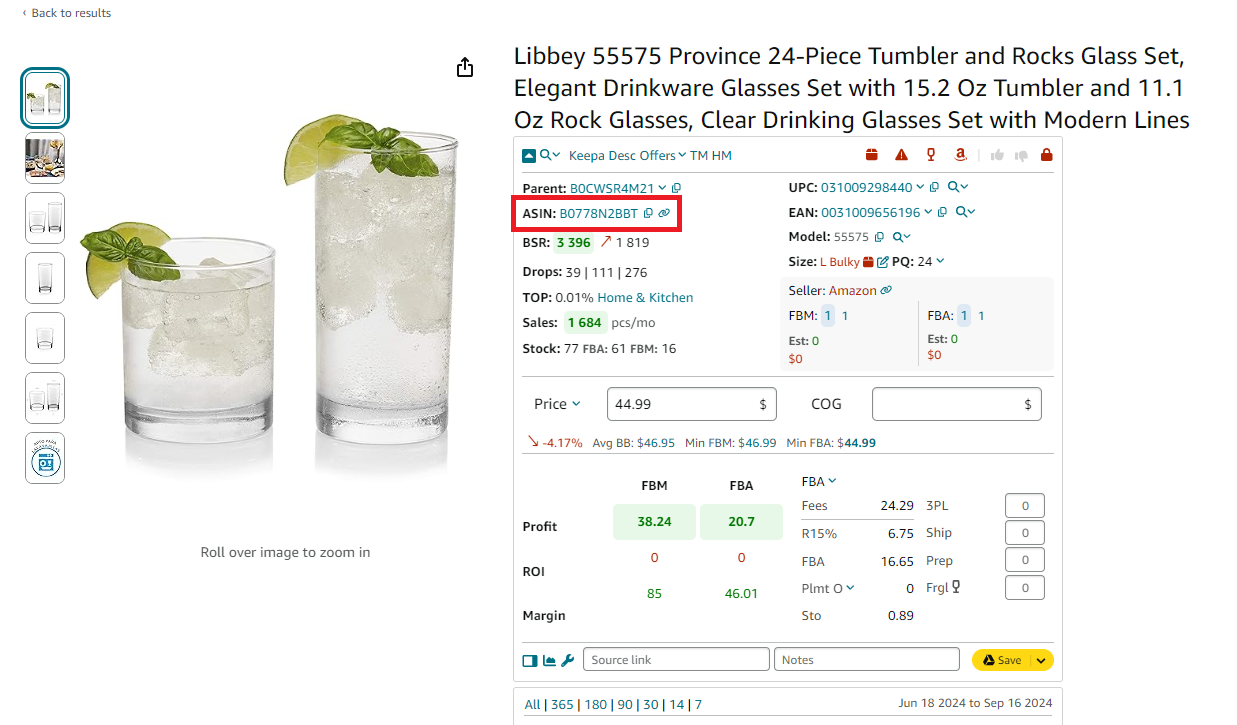Copy the ASIN using its clipboard icon
Viewport: 1237px width, 725px height.
(x=648, y=213)
